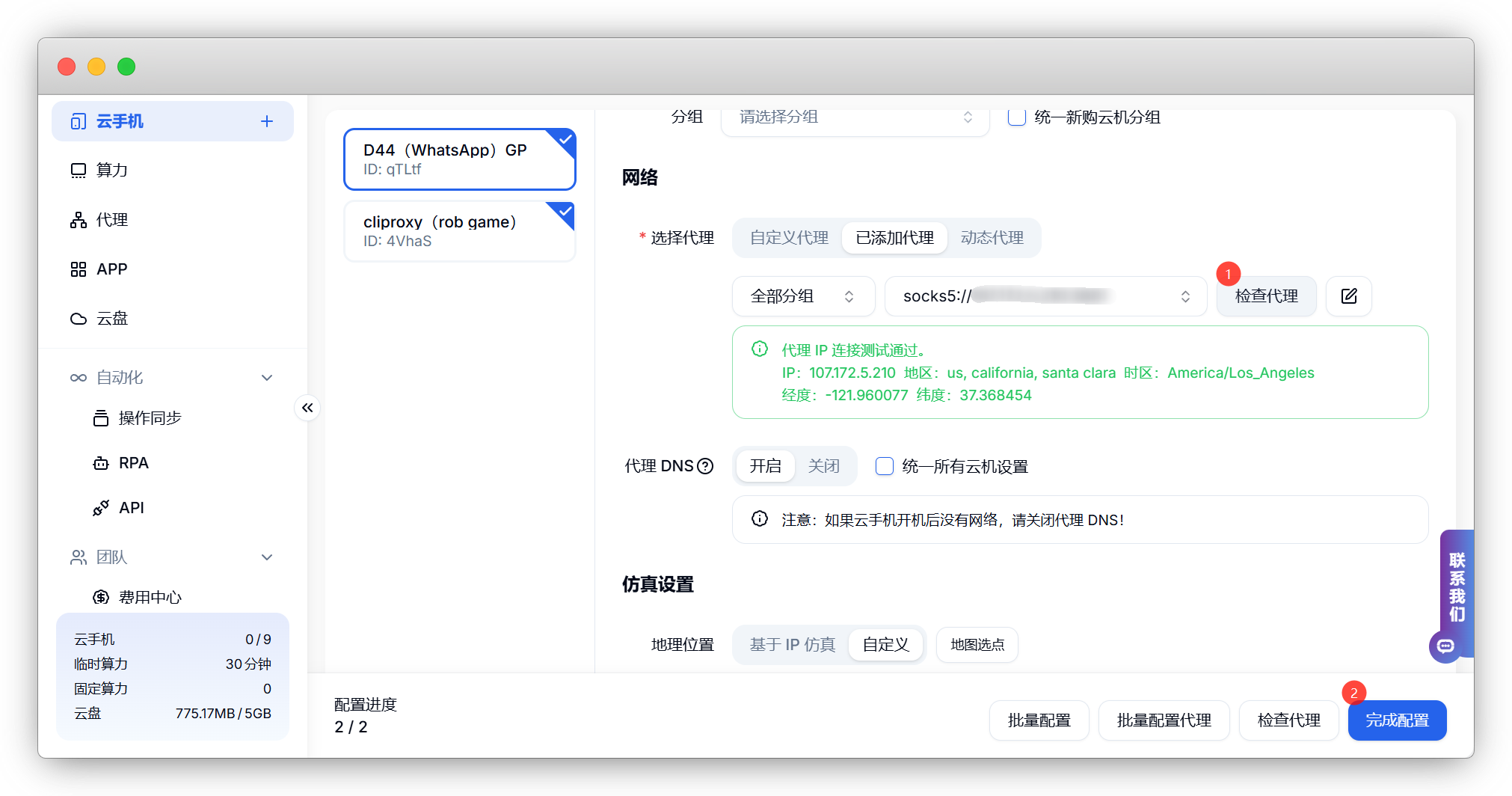
Task: Click the 地图选点 button
Action: tap(977, 645)
